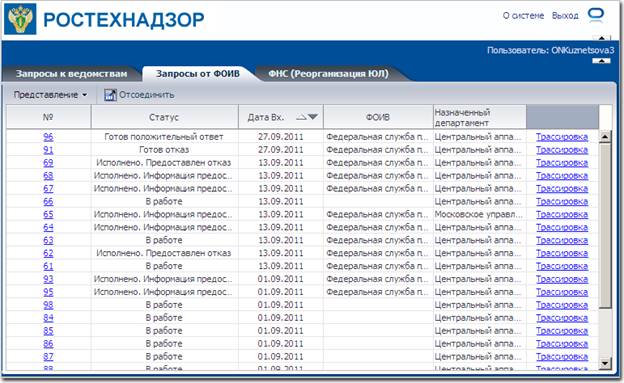Click Трассировка link for request 62
Viewport: 624px width, 383px height.
562,253
